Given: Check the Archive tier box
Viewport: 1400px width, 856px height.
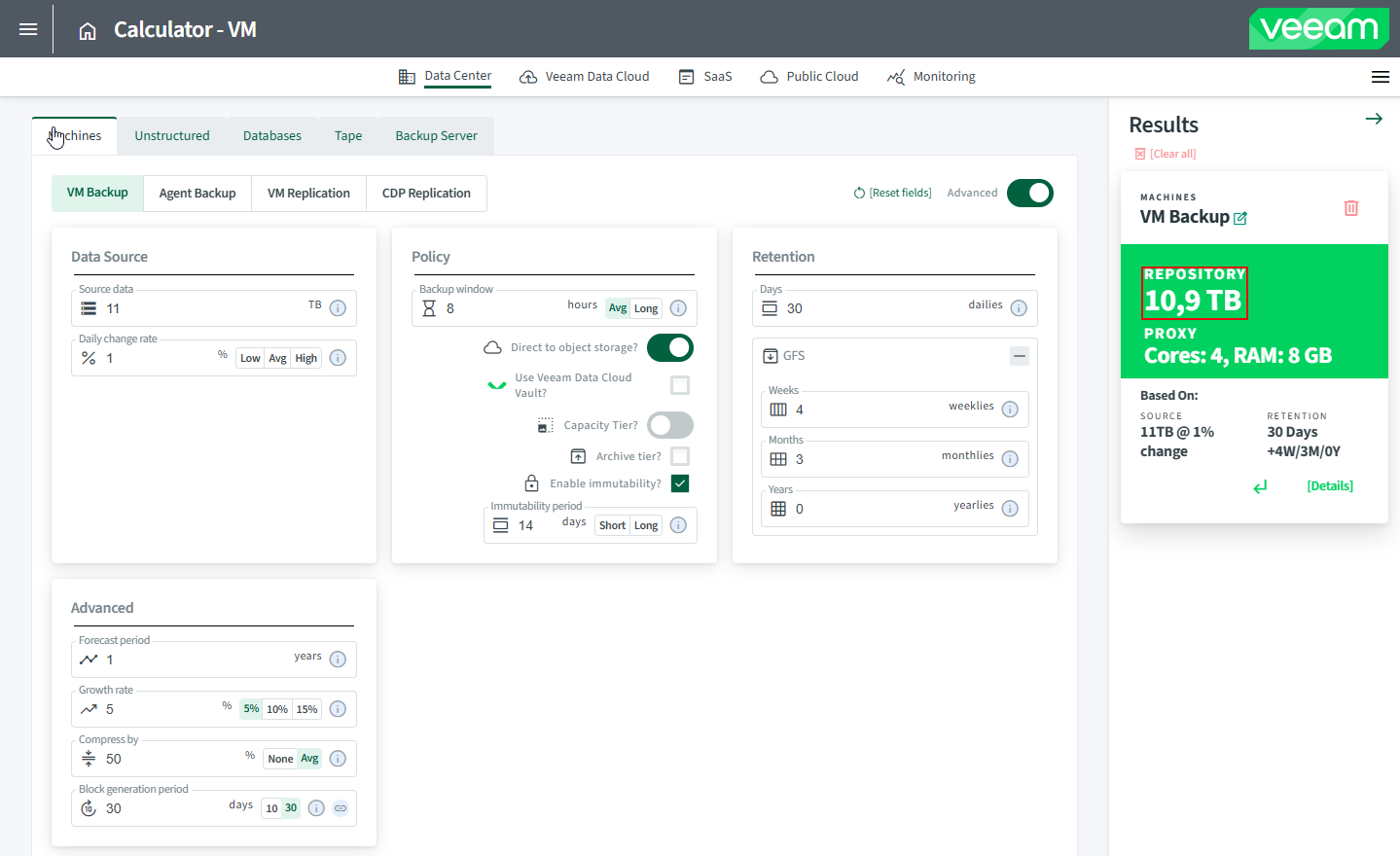Looking at the screenshot, I should [x=680, y=456].
